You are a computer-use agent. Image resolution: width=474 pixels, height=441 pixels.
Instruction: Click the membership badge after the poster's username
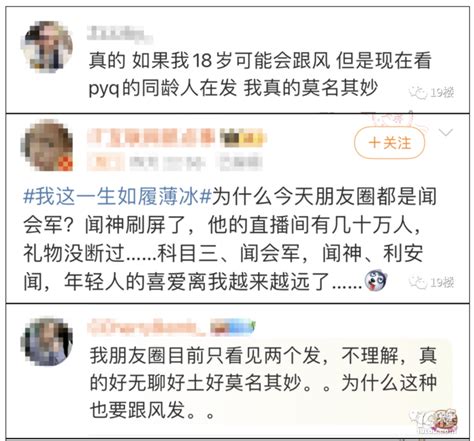243,138
